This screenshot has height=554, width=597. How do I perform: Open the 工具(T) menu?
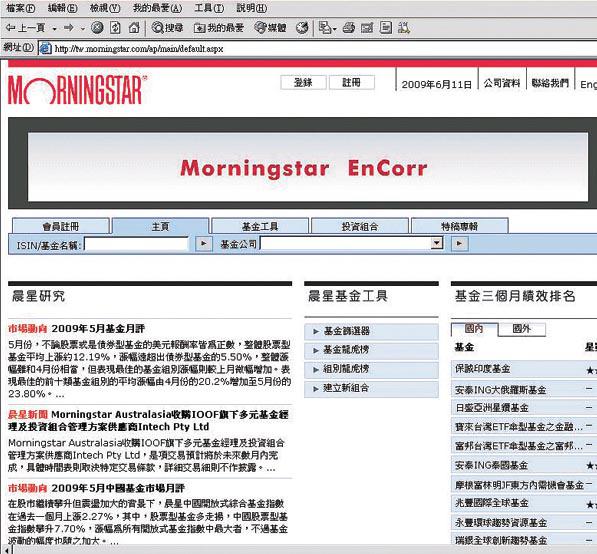tap(209, 8)
